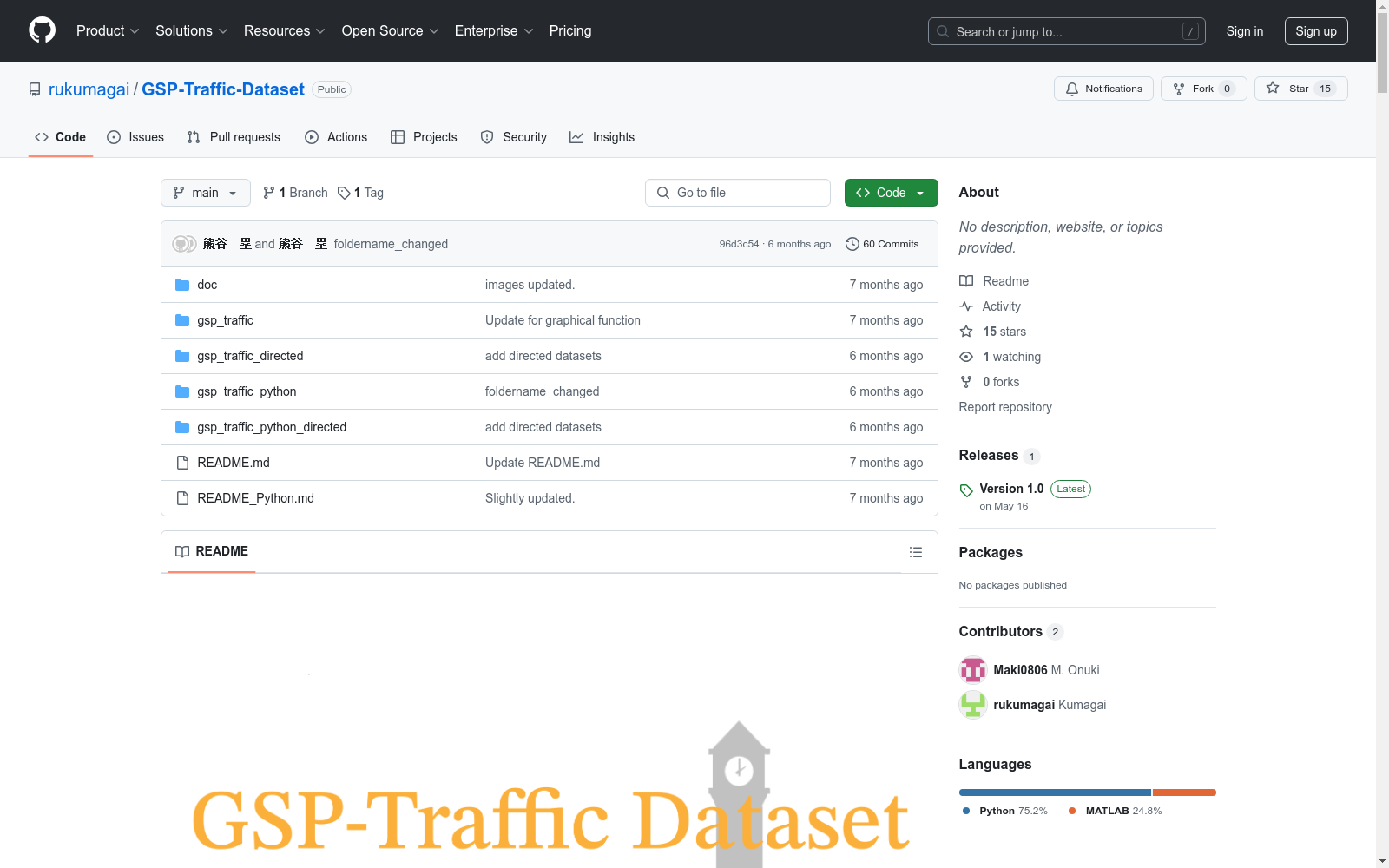Click the stars icon beside 15 stars
Screen dimensions: 1389x868
point(966,332)
